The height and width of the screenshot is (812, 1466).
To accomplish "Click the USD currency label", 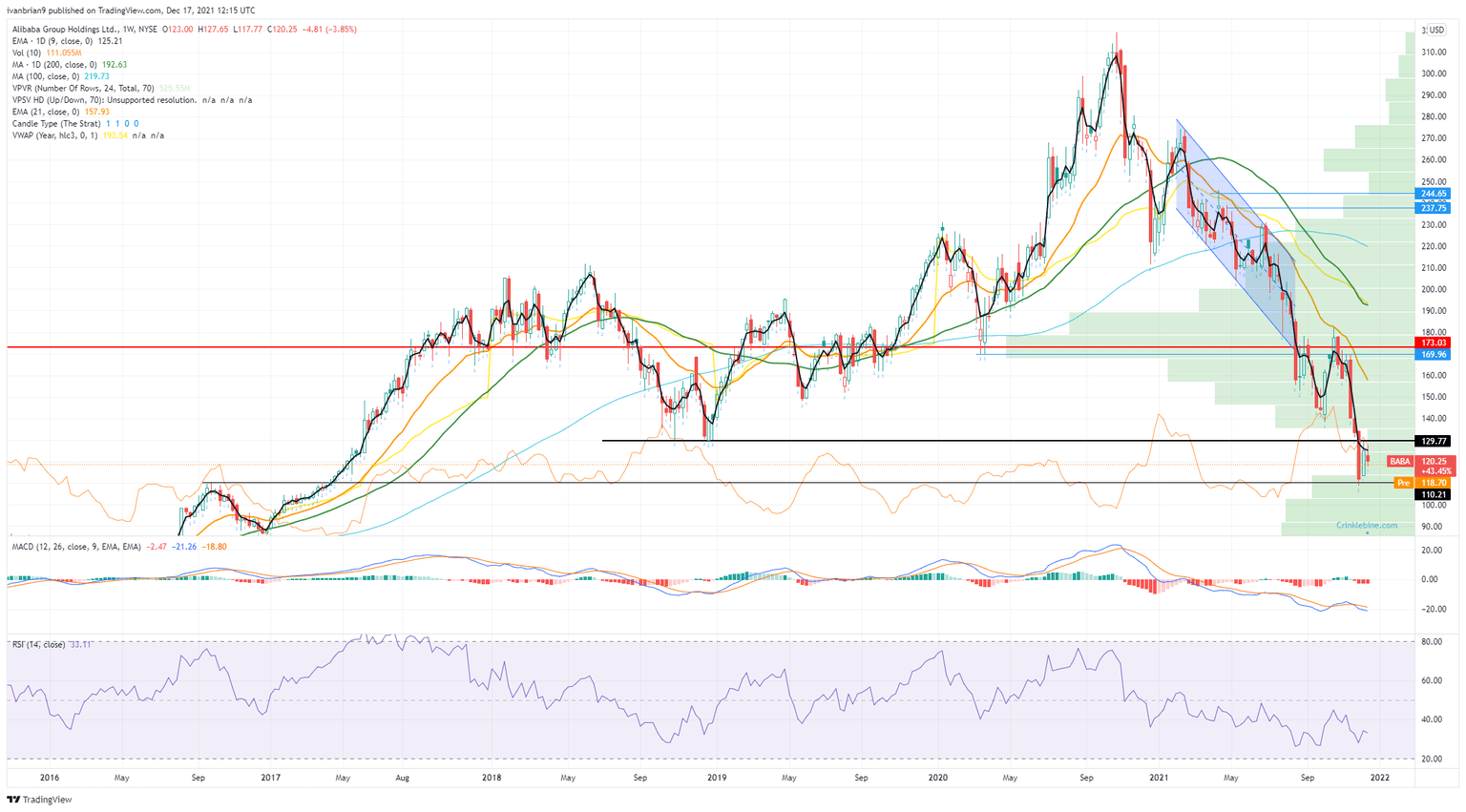I will coord(1437,30).
